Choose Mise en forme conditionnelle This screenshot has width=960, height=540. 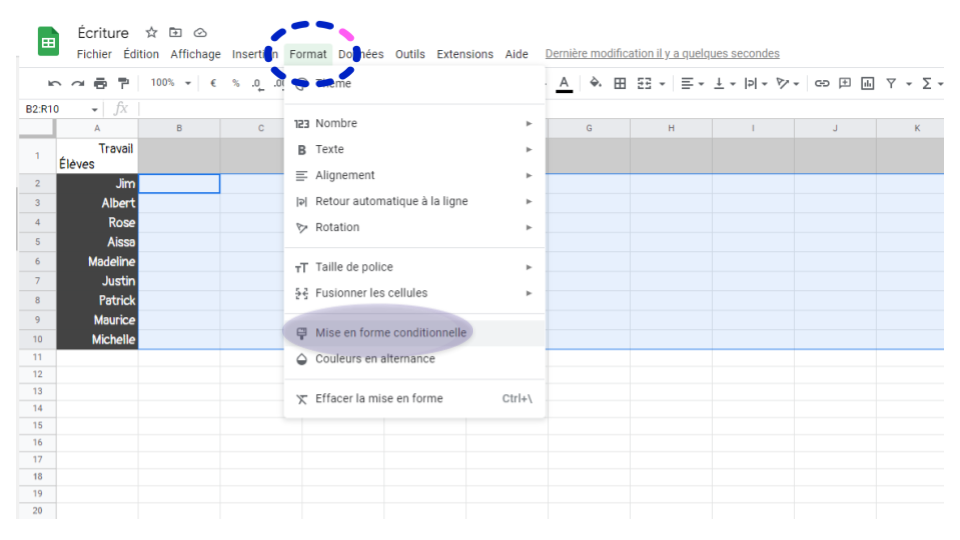[x=390, y=333]
